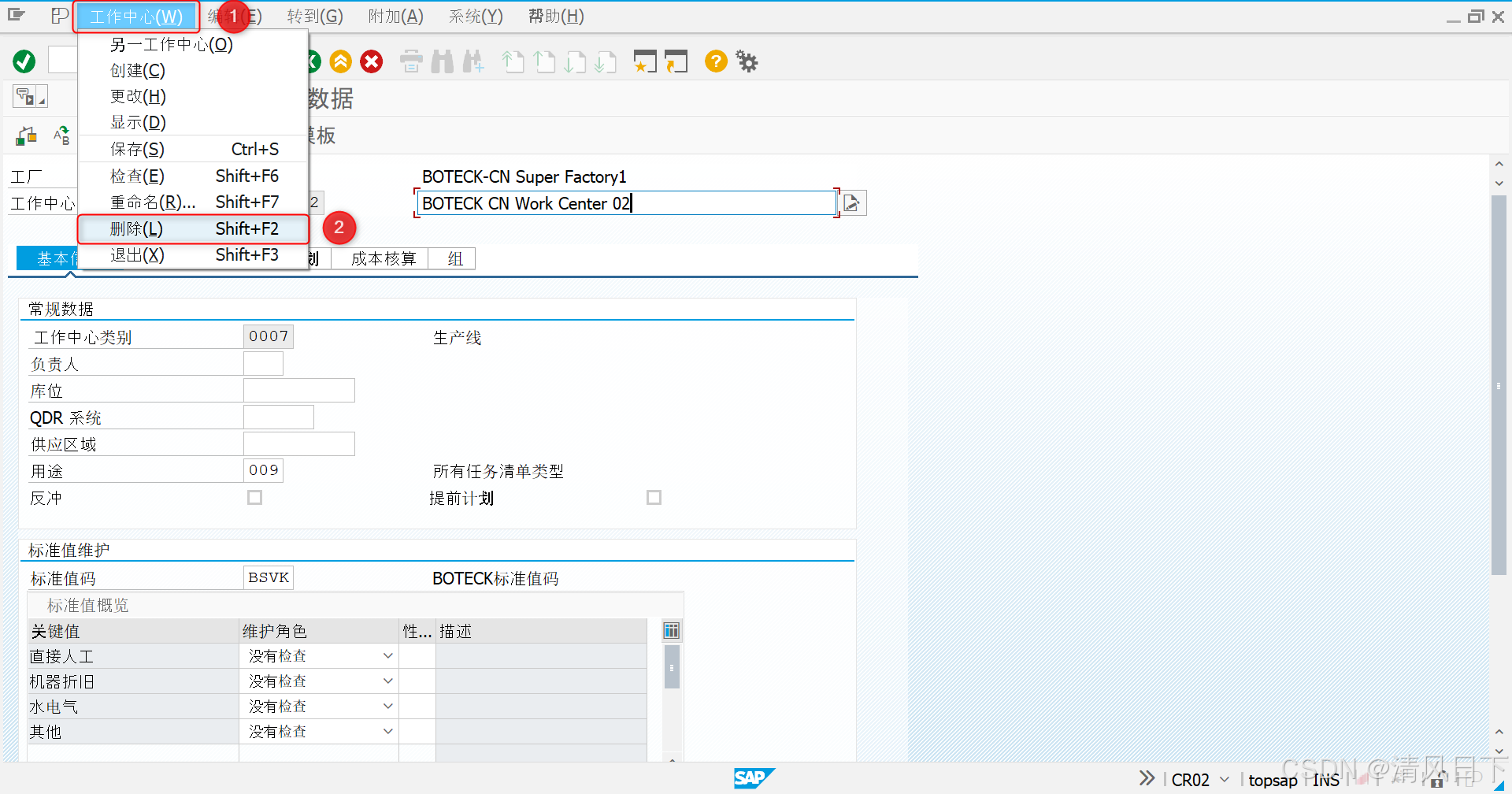Click the Last Page icon
This screenshot has height=794, width=1512.
coord(606,61)
